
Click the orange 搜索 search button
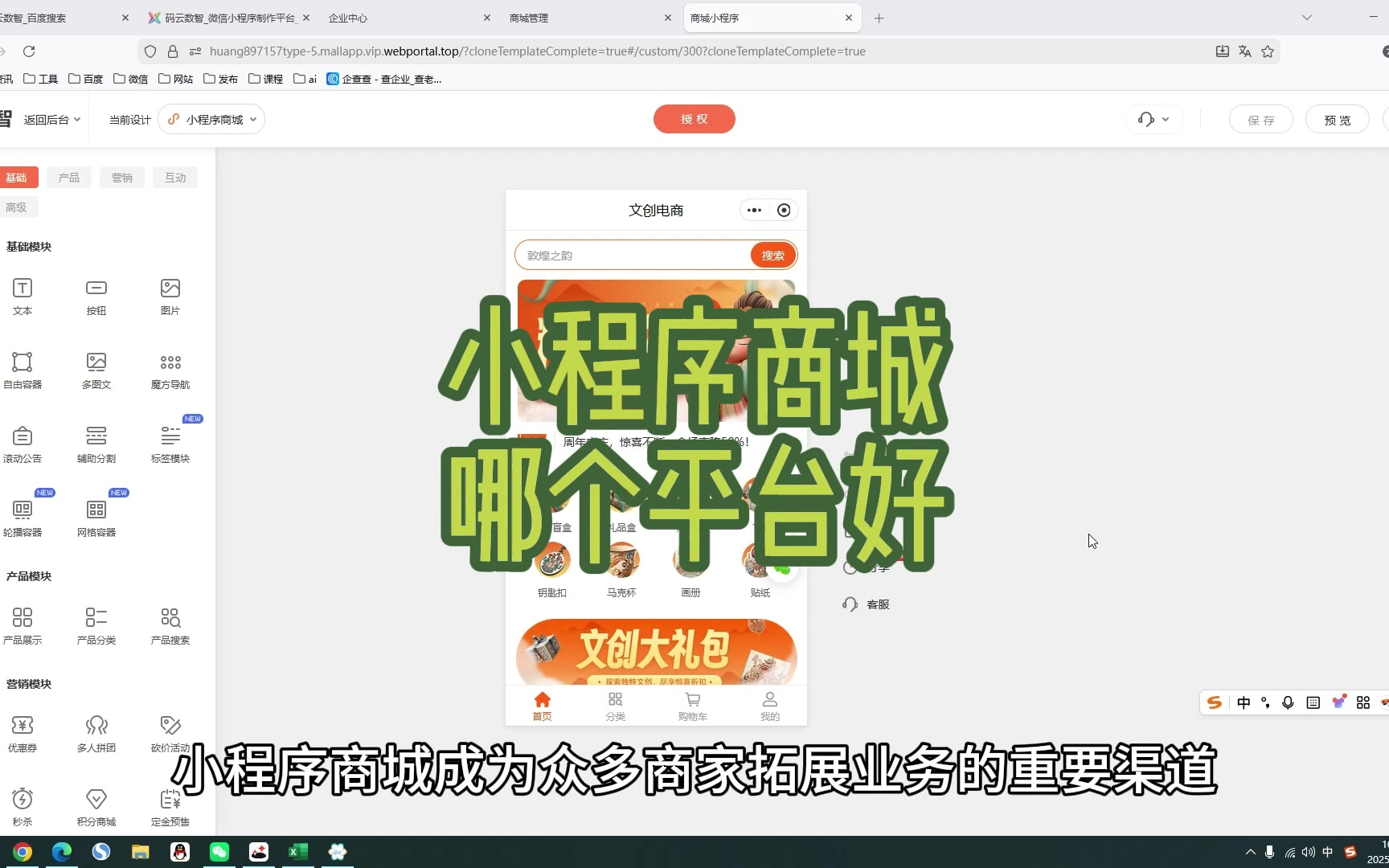click(773, 256)
